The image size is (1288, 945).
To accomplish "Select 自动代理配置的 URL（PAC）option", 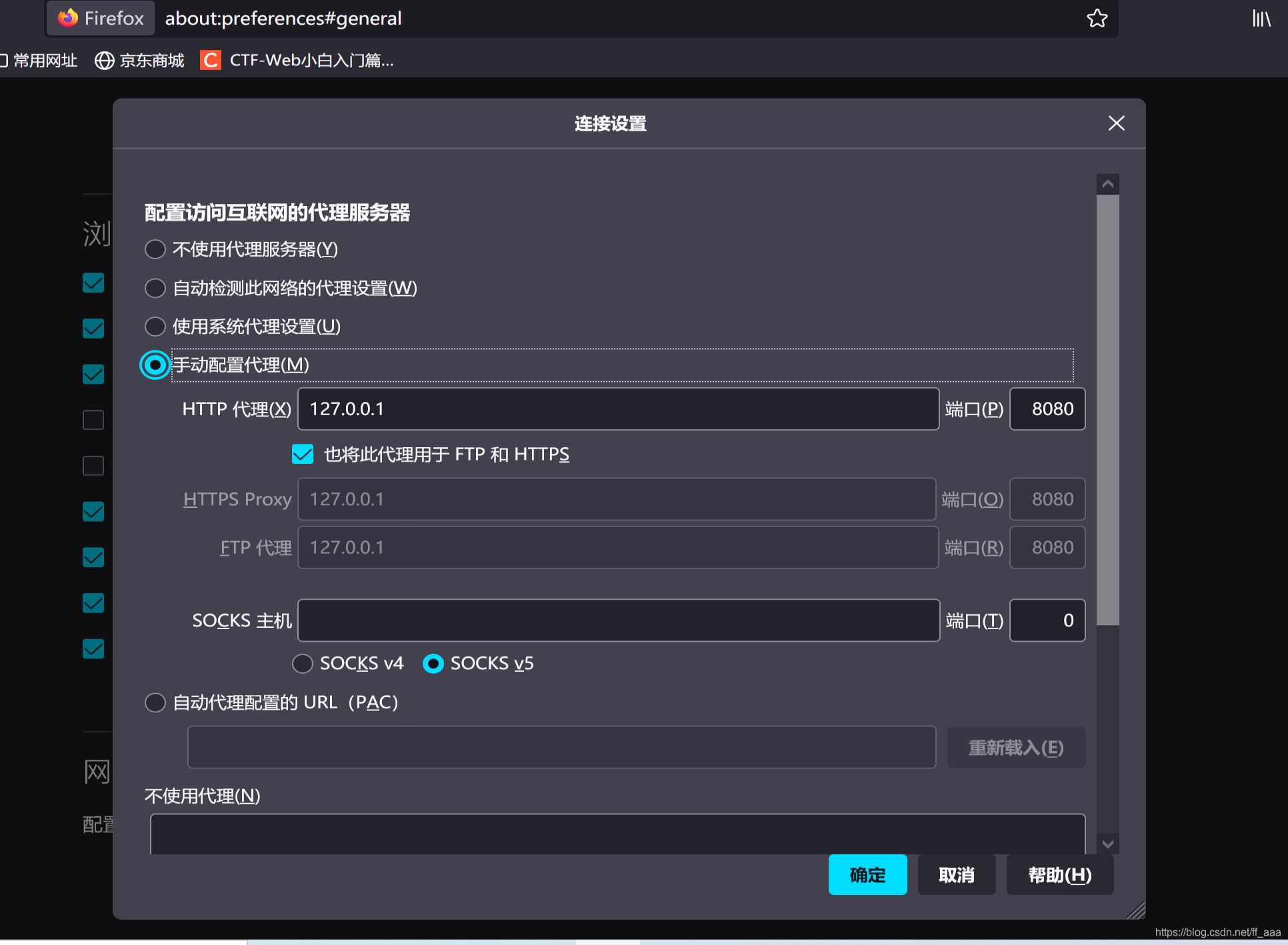I will [x=155, y=702].
